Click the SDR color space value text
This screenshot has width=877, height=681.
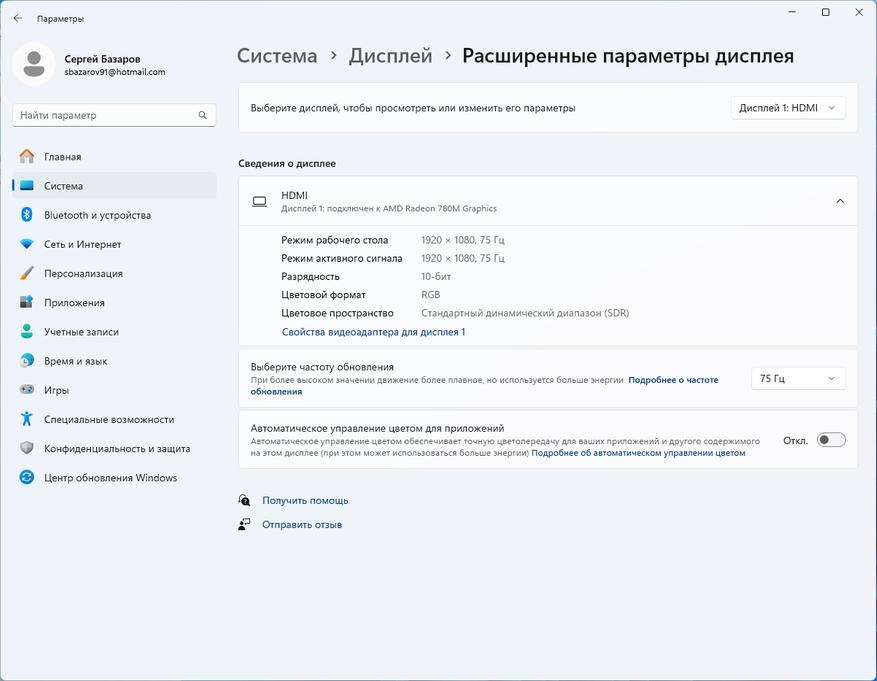pos(525,313)
